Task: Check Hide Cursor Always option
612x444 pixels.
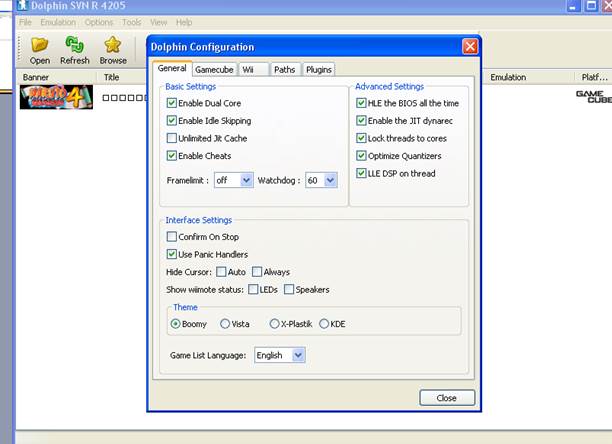Action: [x=257, y=272]
